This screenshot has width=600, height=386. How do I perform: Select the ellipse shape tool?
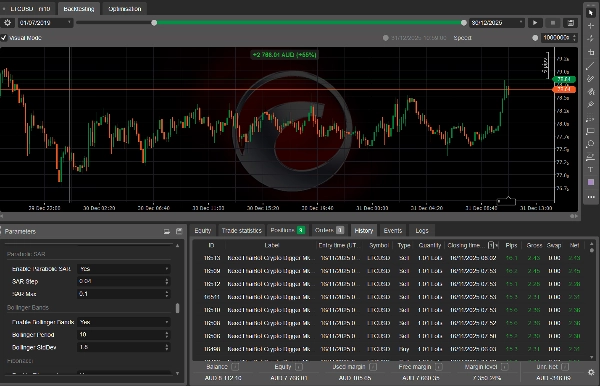591,144
